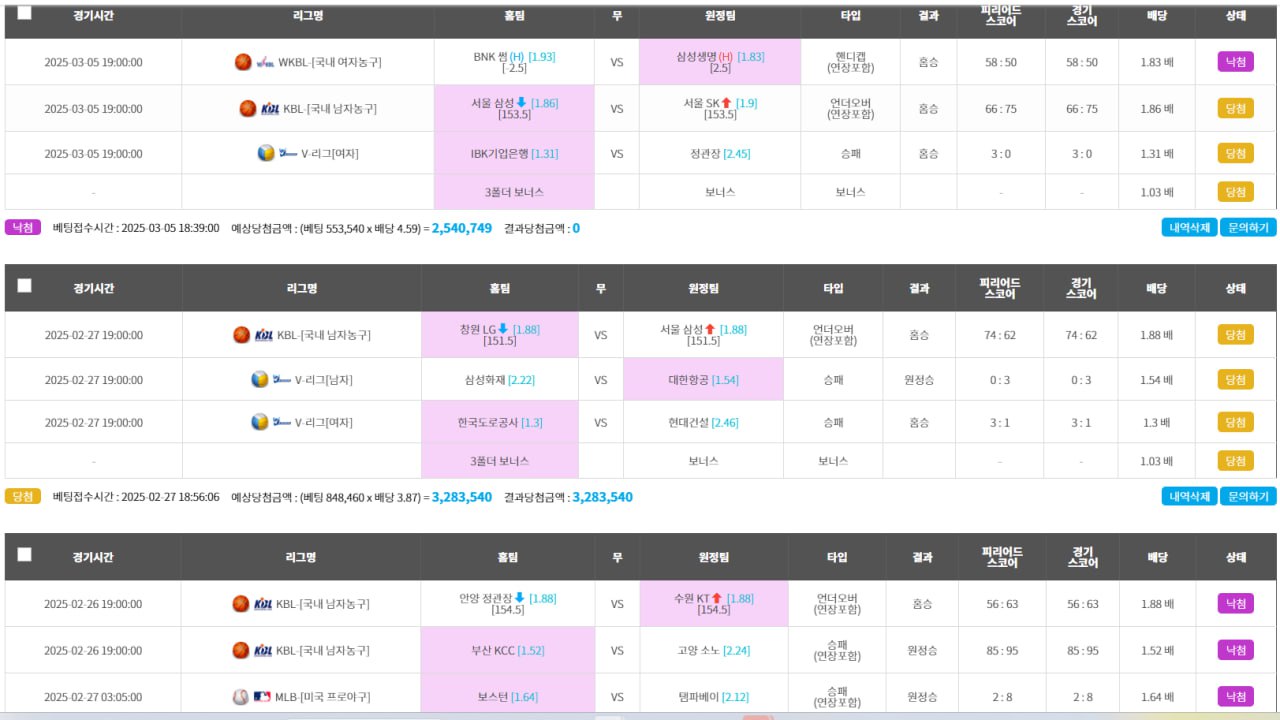Click the yellow 당첨 badge in IBK기업은행 row
1280x720 pixels.
(x=1235, y=153)
